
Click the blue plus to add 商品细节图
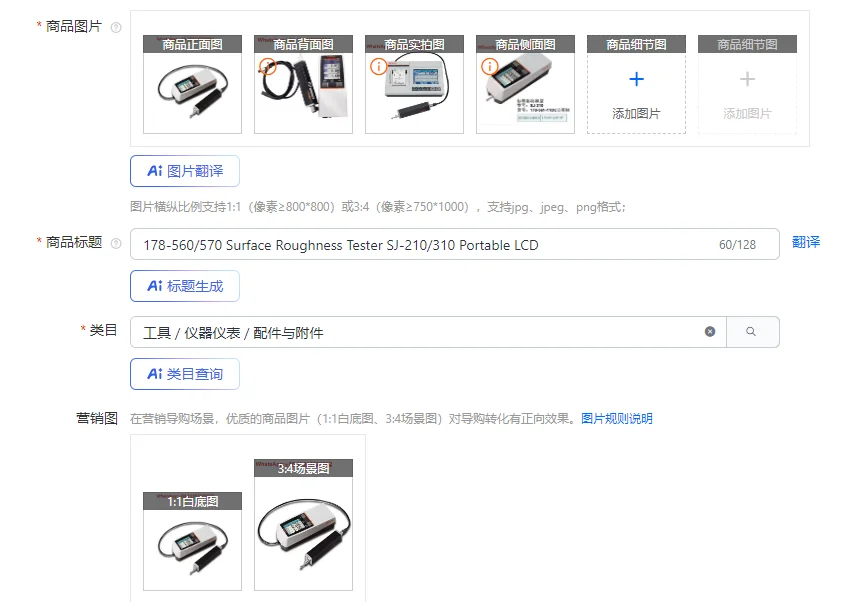pyautogui.click(x=636, y=79)
